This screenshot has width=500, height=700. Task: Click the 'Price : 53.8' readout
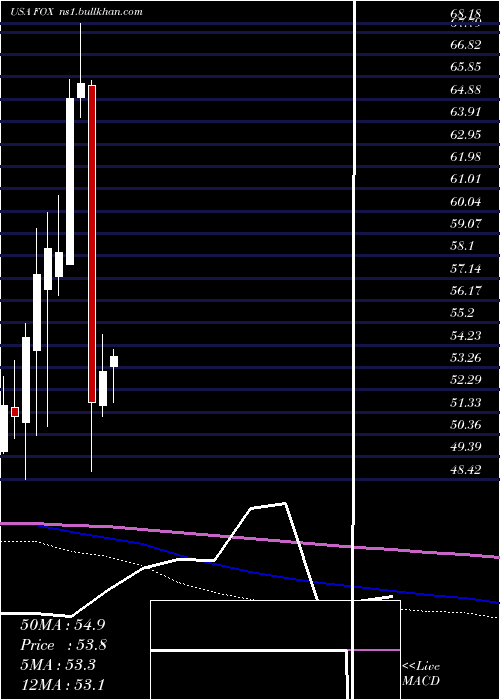click(x=63, y=645)
